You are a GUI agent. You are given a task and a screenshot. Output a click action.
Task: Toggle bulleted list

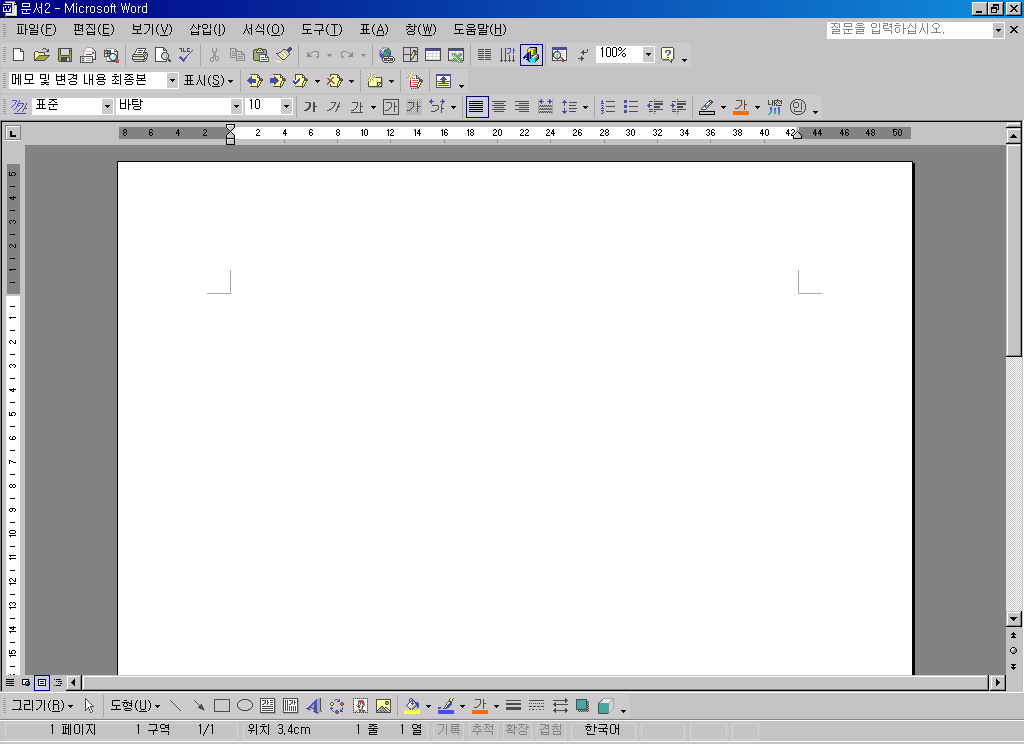[x=631, y=106]
